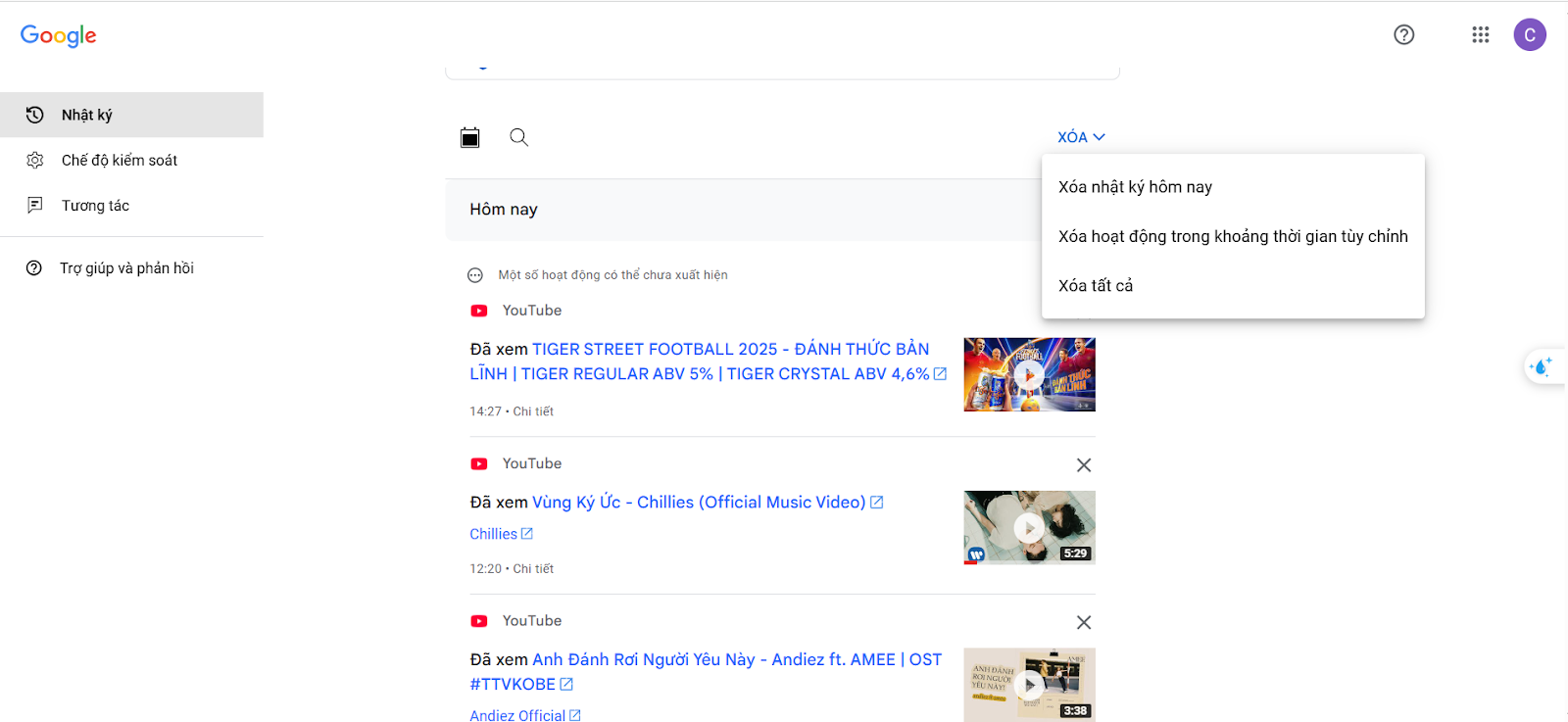This screenshot has width=1568, height=722.
Task: Click the search activity magnifier icon
Action: (519, 137)
